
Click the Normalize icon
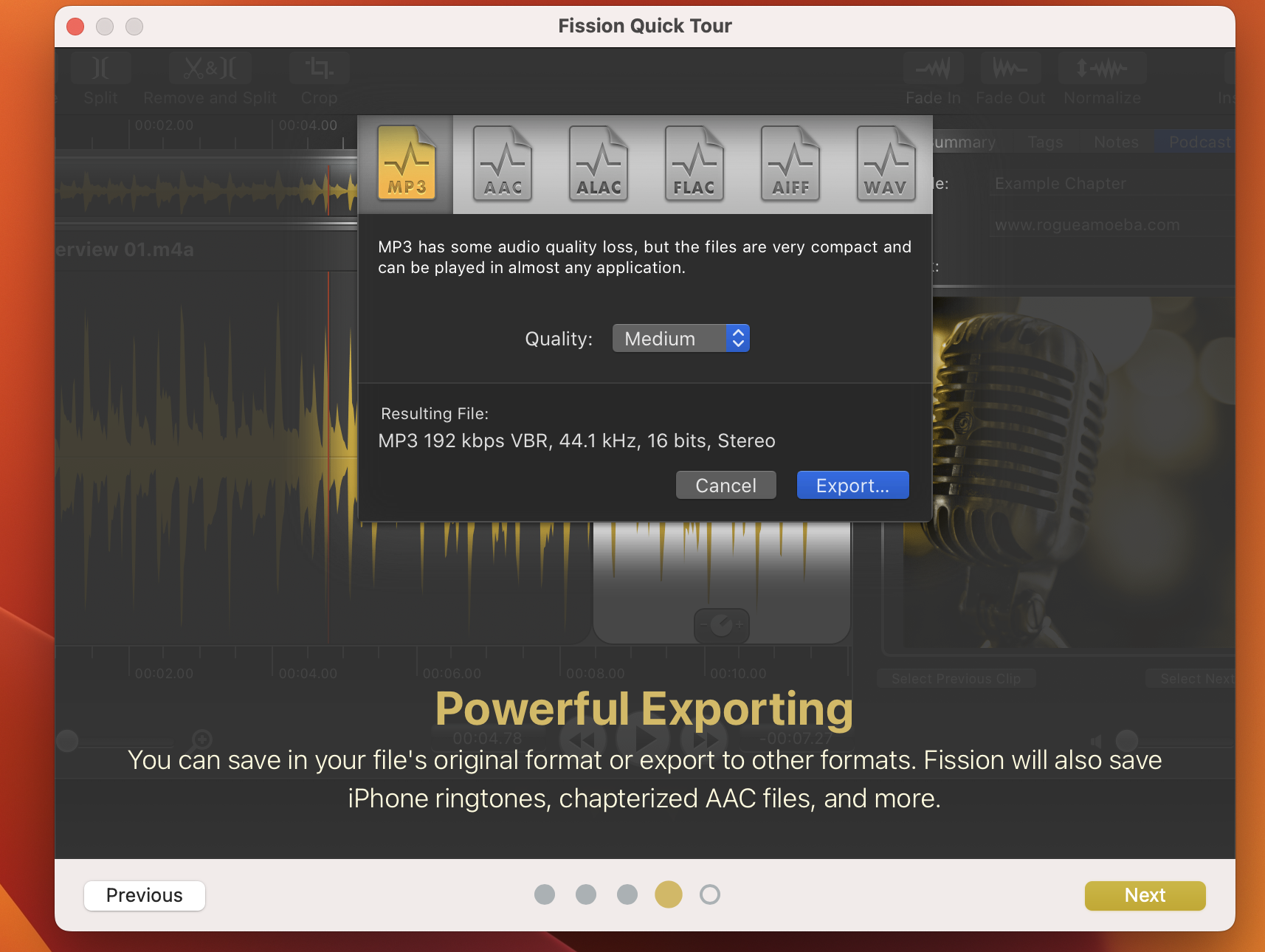1102,69
